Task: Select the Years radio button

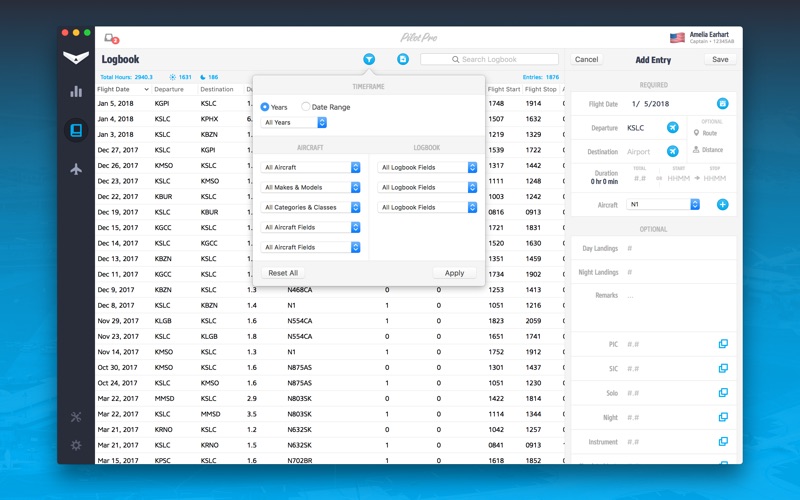Action: click(x=265, y=107)
